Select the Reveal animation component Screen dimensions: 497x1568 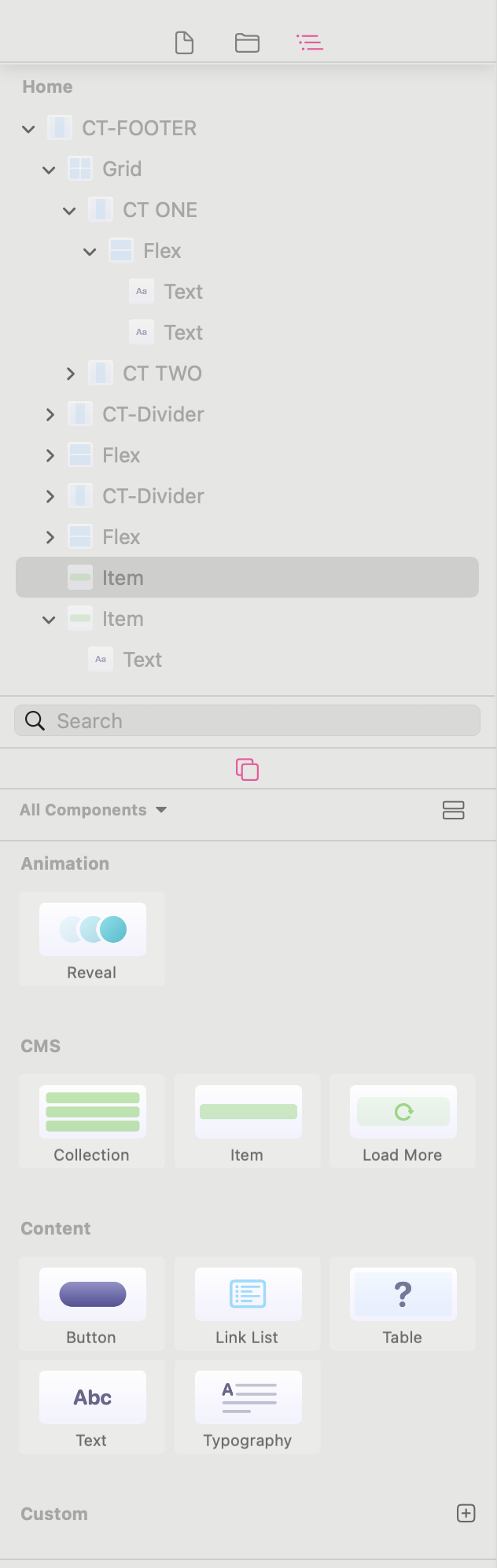tap(92, 939)
